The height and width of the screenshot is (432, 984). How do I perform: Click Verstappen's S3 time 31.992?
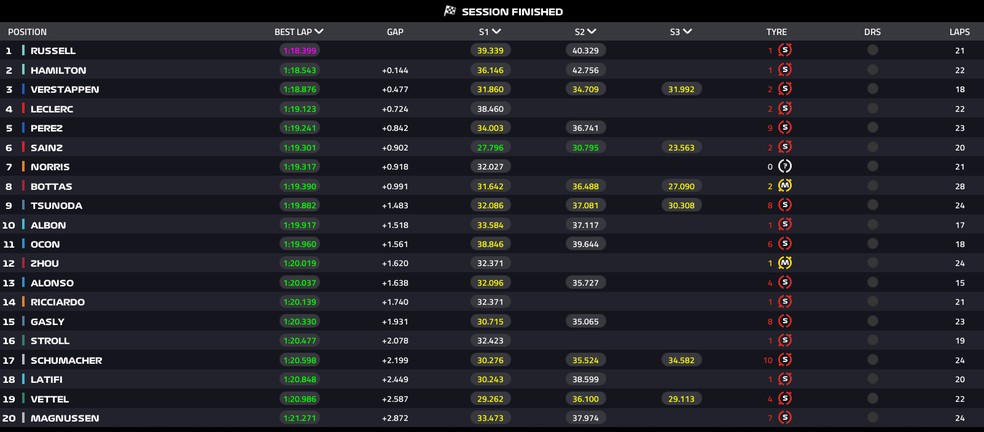[x=682, y=89]
